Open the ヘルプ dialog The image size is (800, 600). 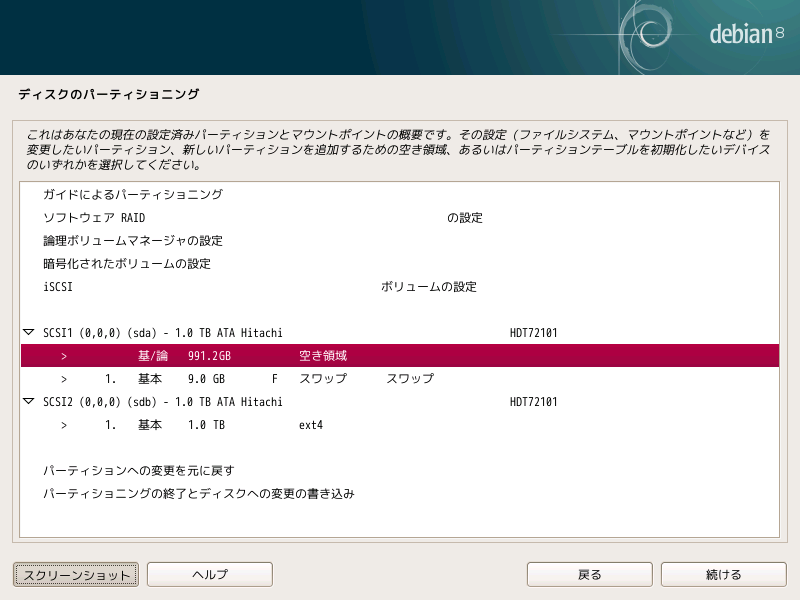pyautogui.click(x=209, y=574)
